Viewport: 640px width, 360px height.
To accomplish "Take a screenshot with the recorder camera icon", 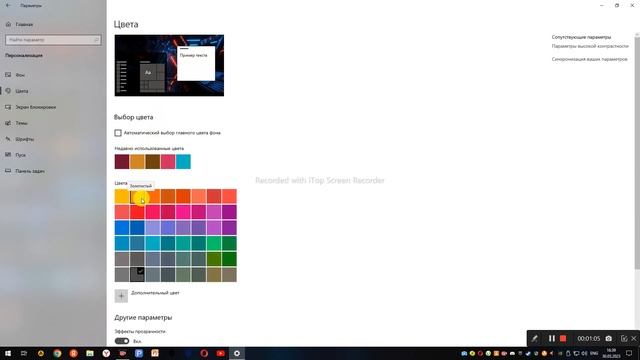I will (609, 338).
